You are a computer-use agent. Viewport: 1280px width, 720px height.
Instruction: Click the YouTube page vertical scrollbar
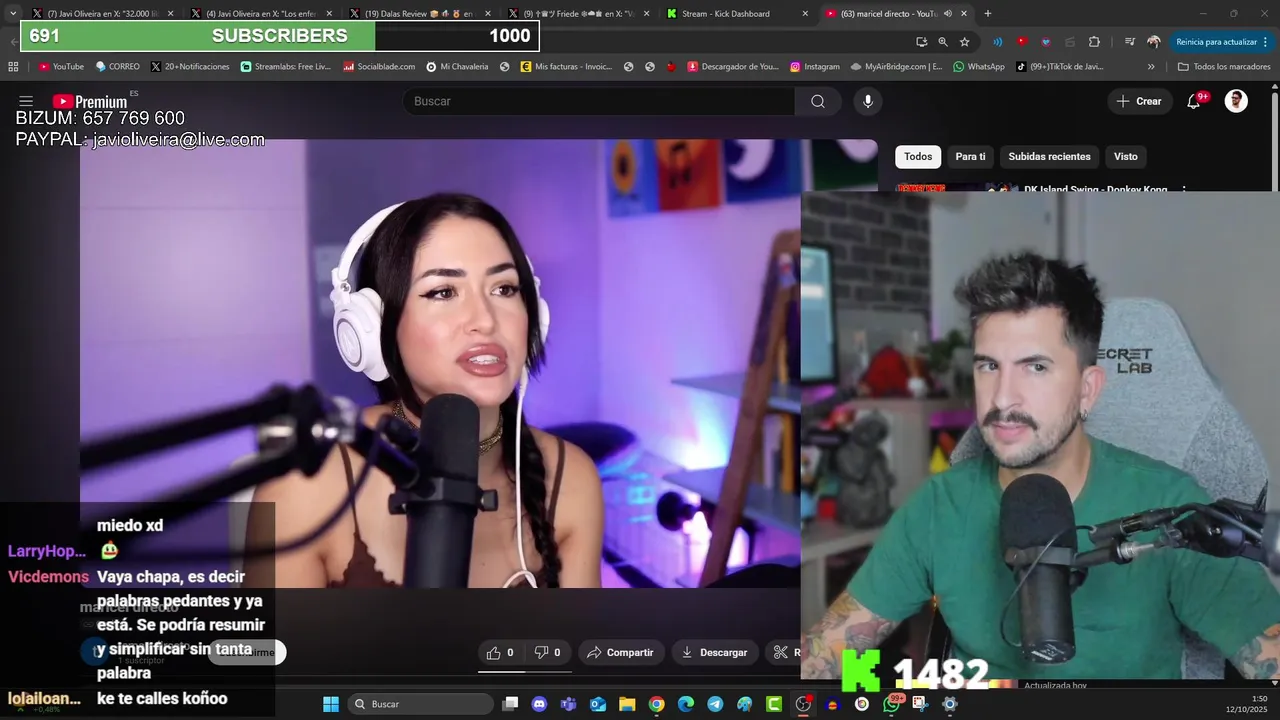point(1275,140)
